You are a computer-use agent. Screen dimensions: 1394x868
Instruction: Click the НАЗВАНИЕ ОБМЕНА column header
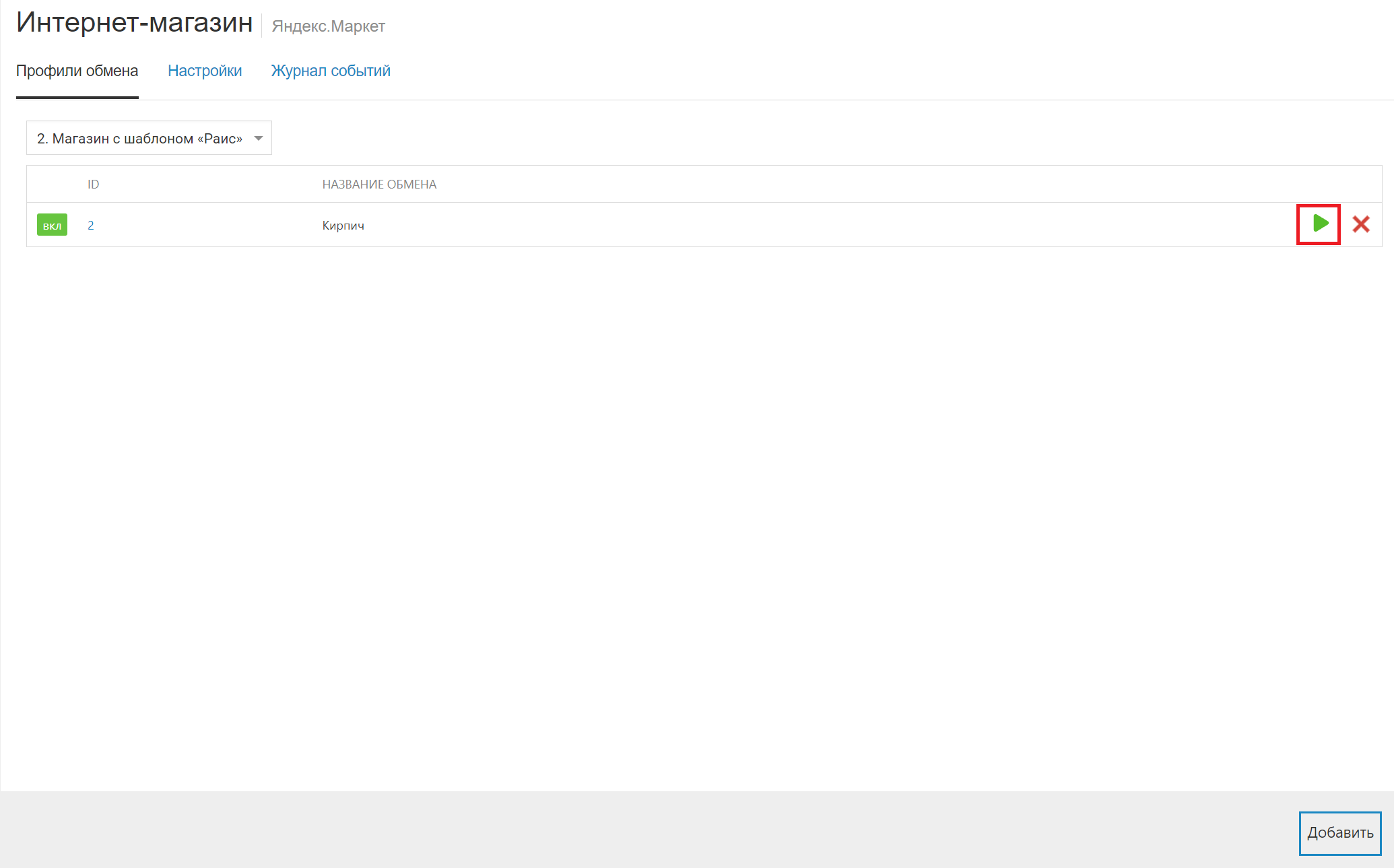379,185
